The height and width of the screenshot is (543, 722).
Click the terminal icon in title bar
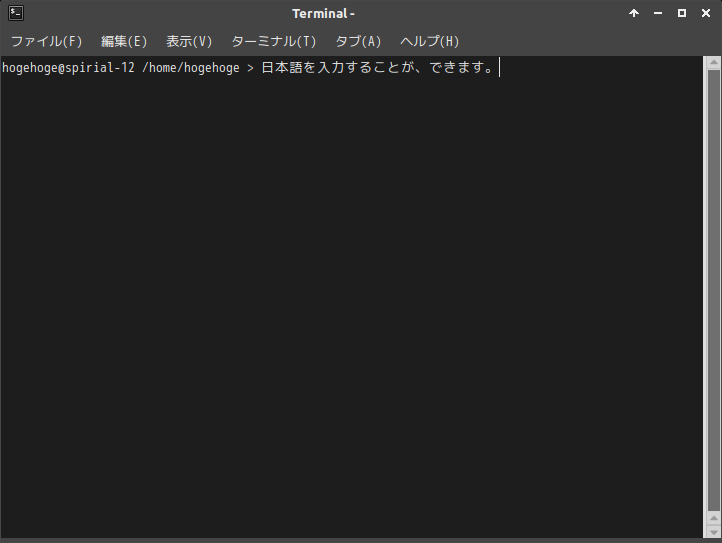pyautogui.click(x=16, y=13)
